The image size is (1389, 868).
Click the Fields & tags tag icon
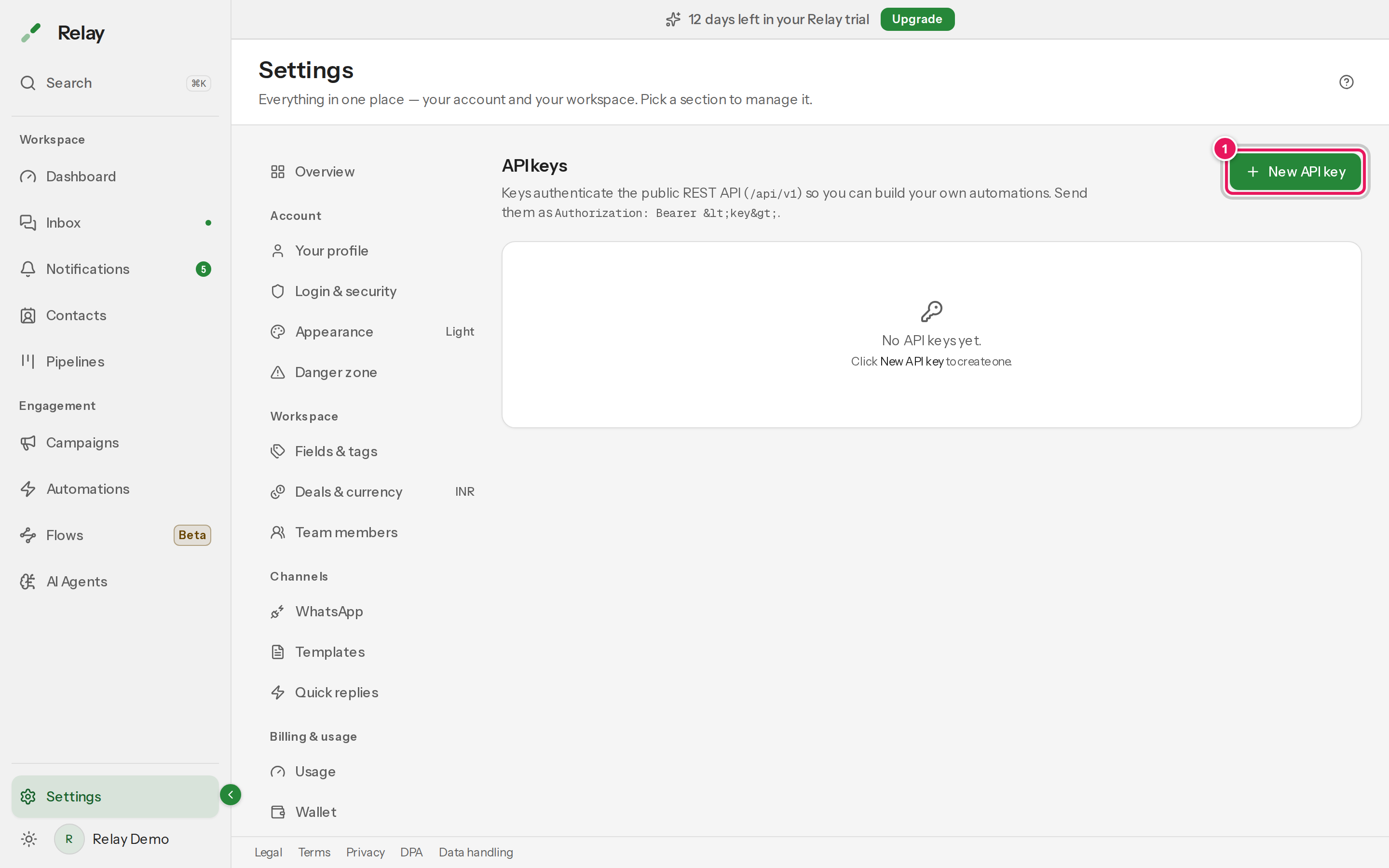pyautogui.click(x=278, y=451)
